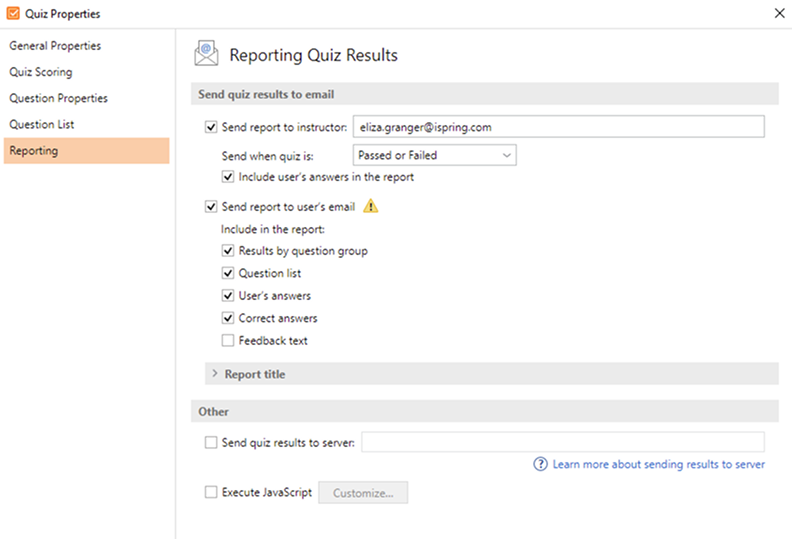Click the 'Include in the report:' label

(273, 229)
